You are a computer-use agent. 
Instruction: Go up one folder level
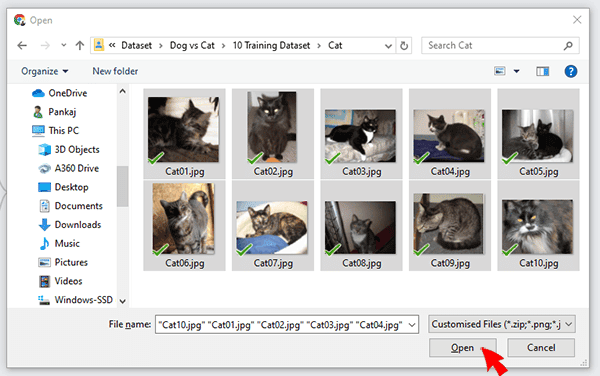(80, 46)
